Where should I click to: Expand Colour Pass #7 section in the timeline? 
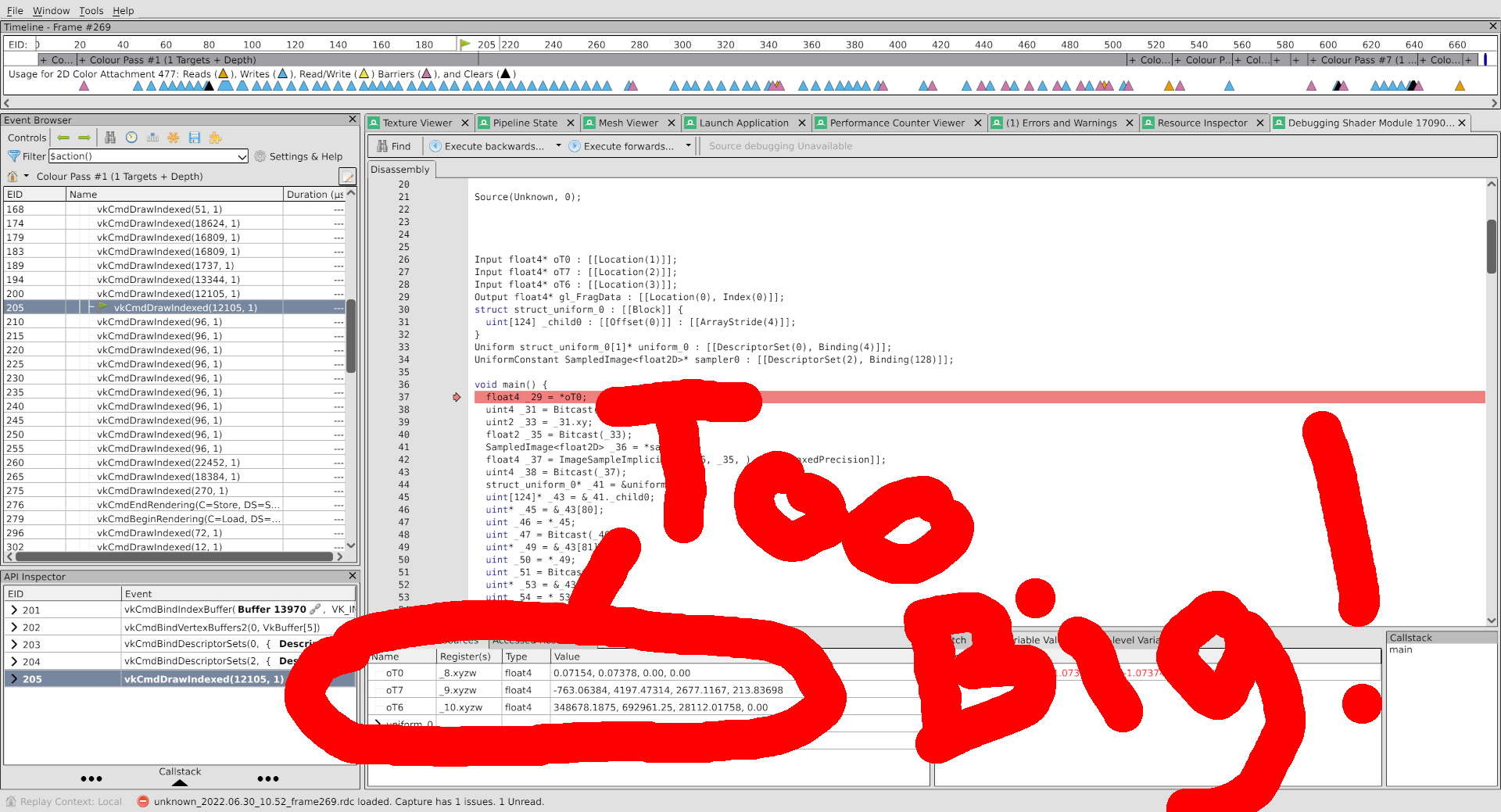tap(1313, 60)
